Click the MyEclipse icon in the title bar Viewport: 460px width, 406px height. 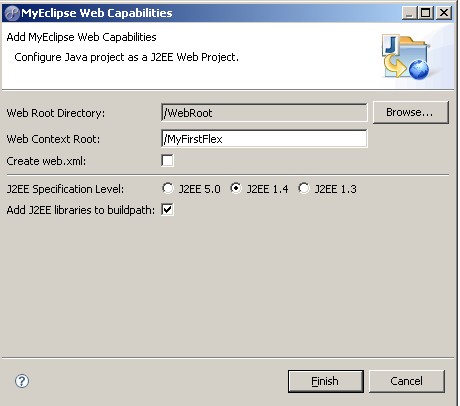12,13
